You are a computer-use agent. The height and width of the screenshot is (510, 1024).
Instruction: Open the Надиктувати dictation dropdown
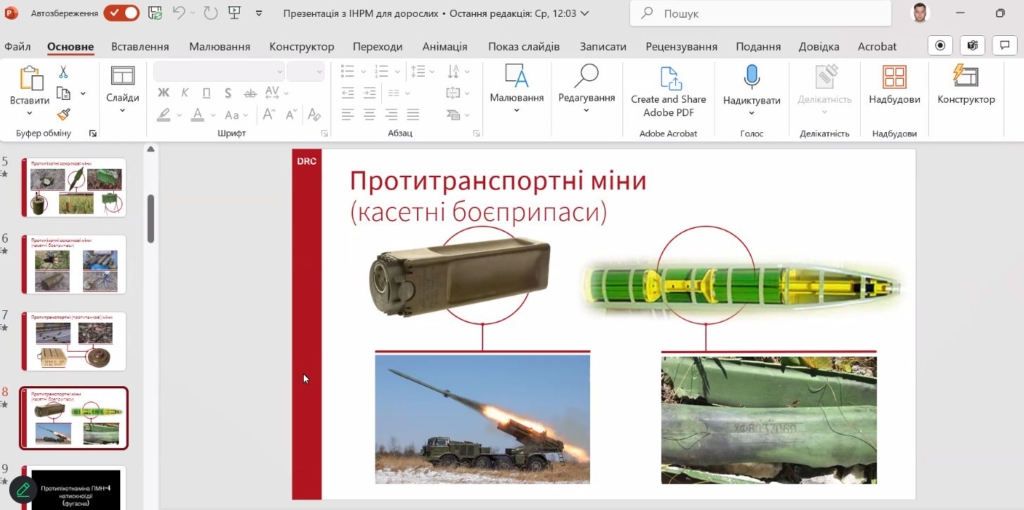pos(752,112)
